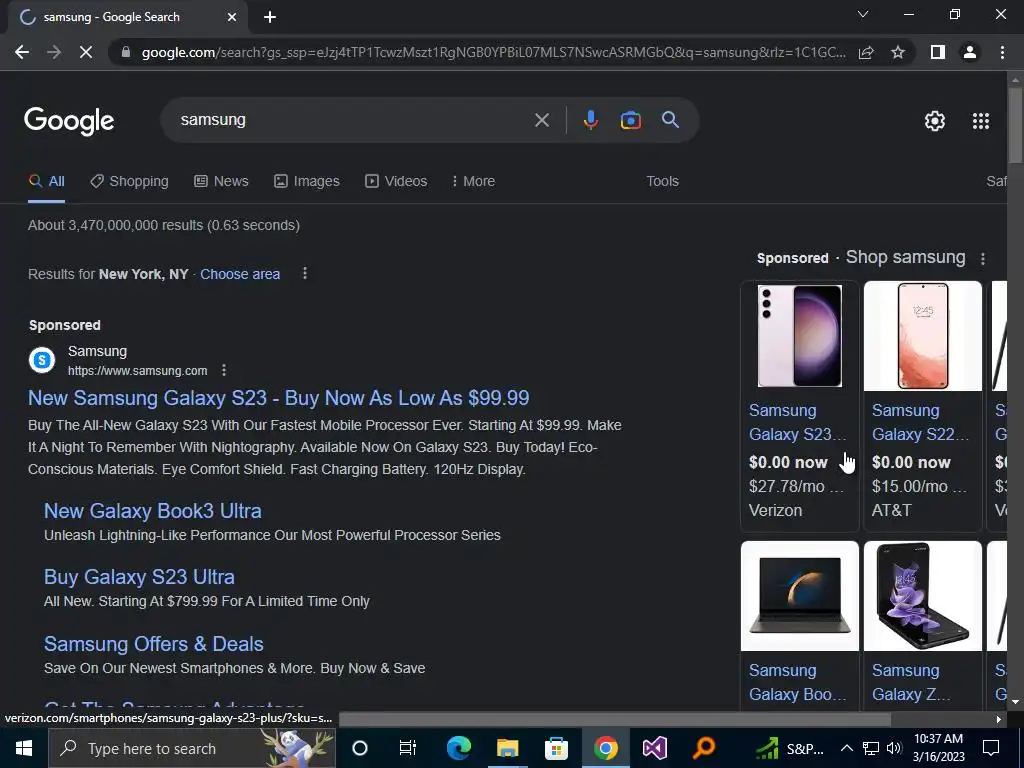This screenshot has width=1024, height=768.
Task: Clear the search box with X
Action: click(x=541, y=120)
